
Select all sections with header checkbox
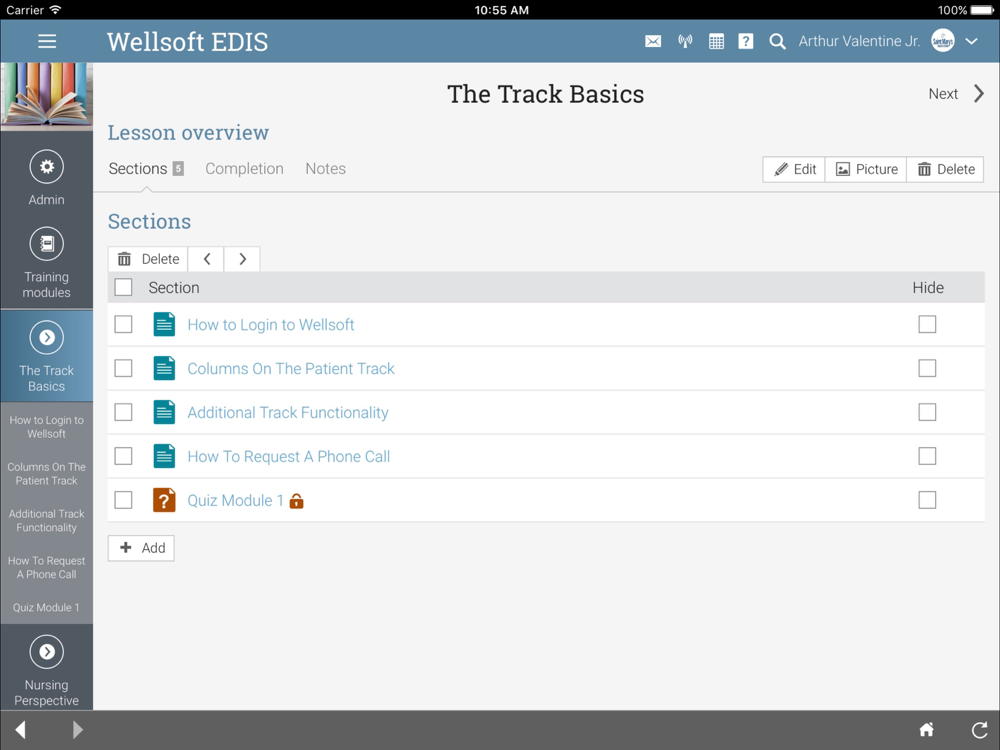tap(123, 287)
